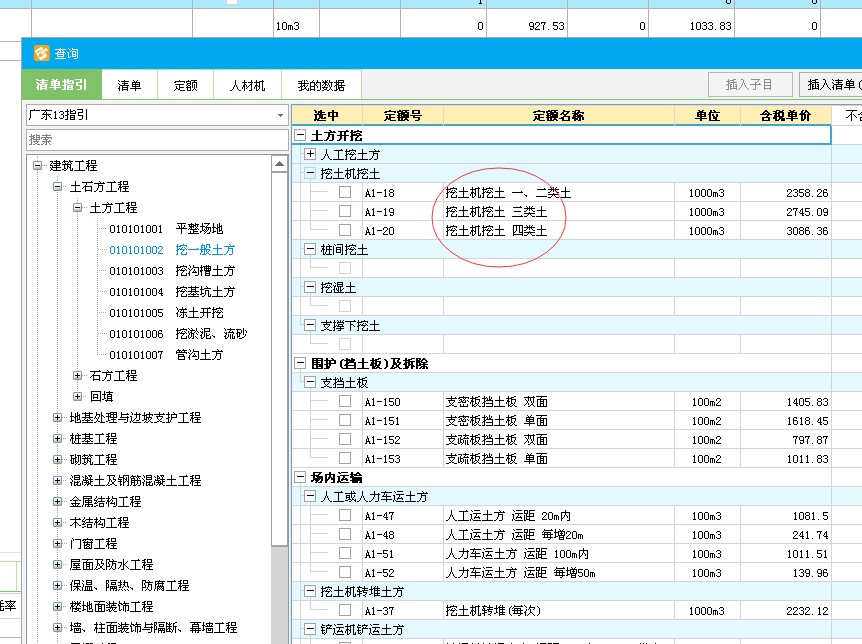The image size is (862, 644).
Task: Expand the 人工挖土方 group
Action: click(310, 154)
